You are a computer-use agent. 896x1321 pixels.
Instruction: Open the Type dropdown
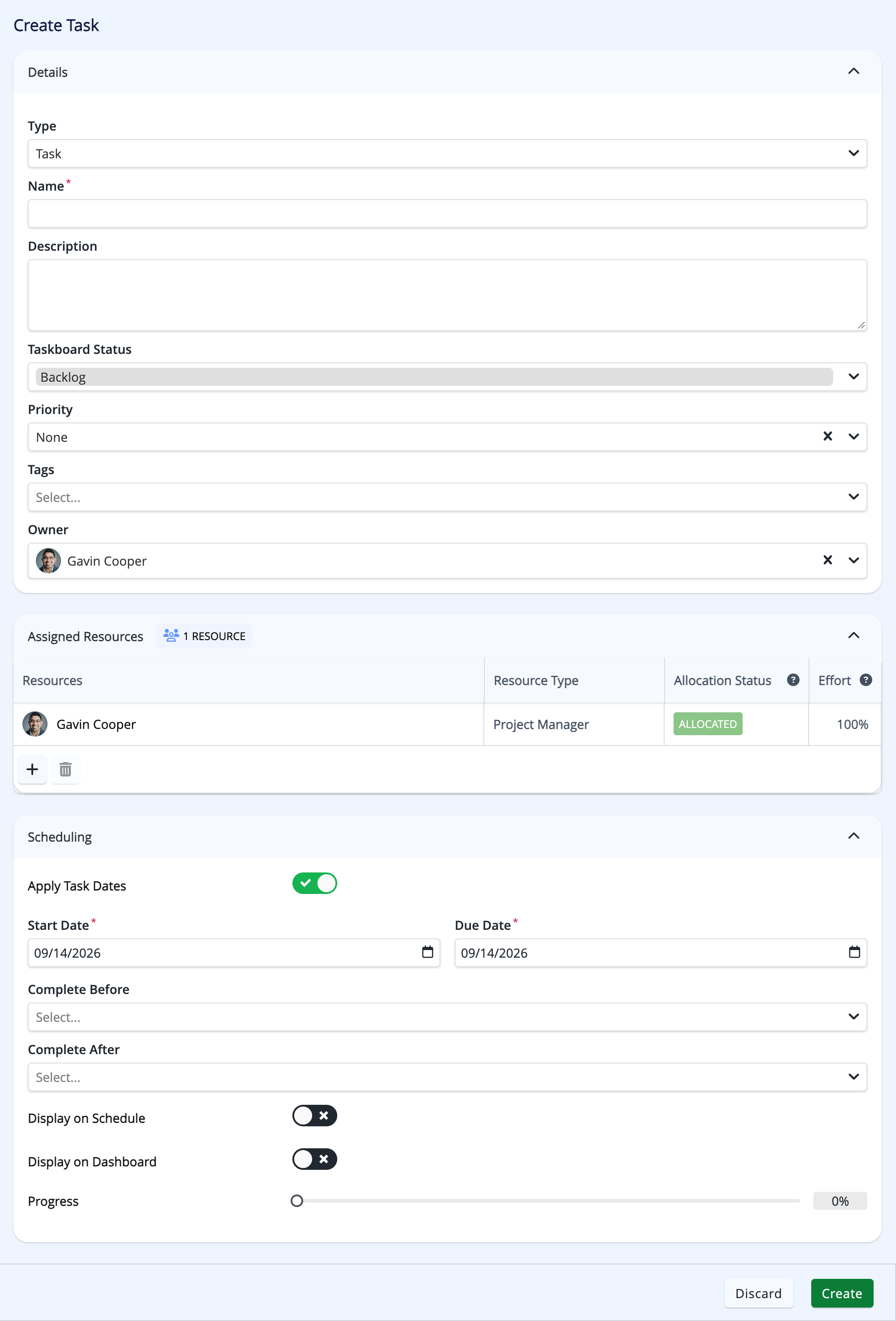click(x=447, y=153)
